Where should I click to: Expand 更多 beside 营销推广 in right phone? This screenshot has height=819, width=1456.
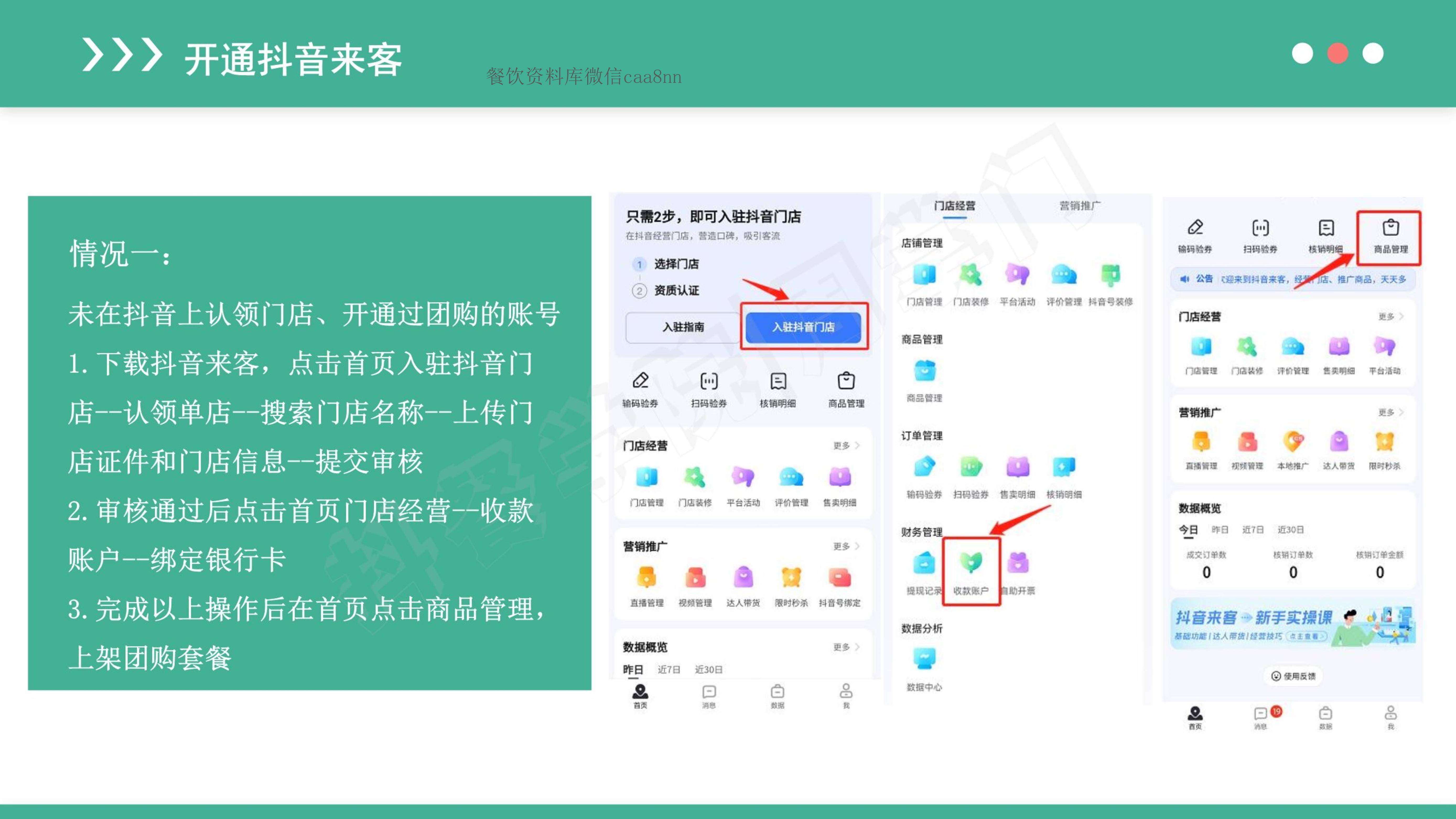coord(1391,413)
